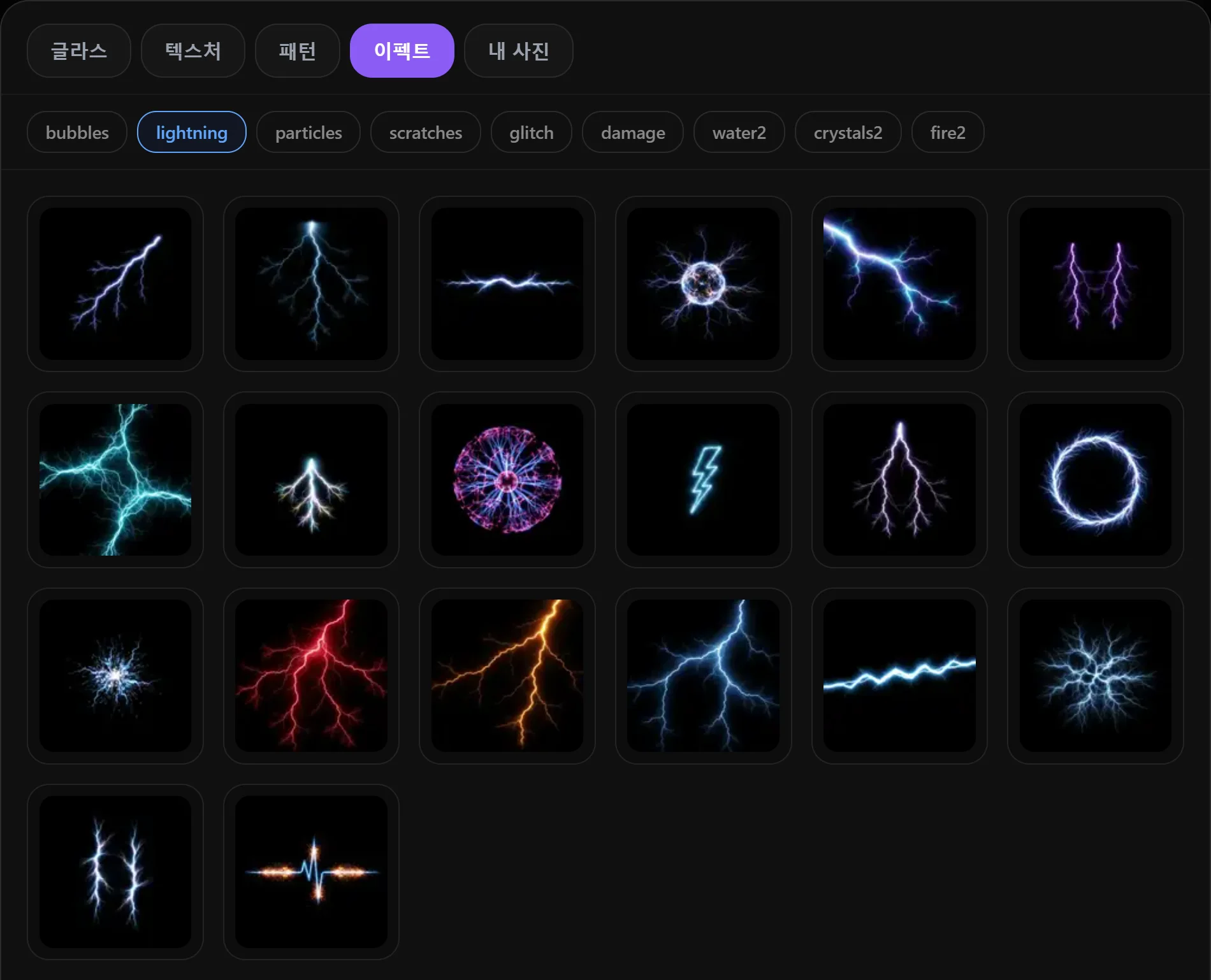Pick the fire2 category chip

point(948,133)
